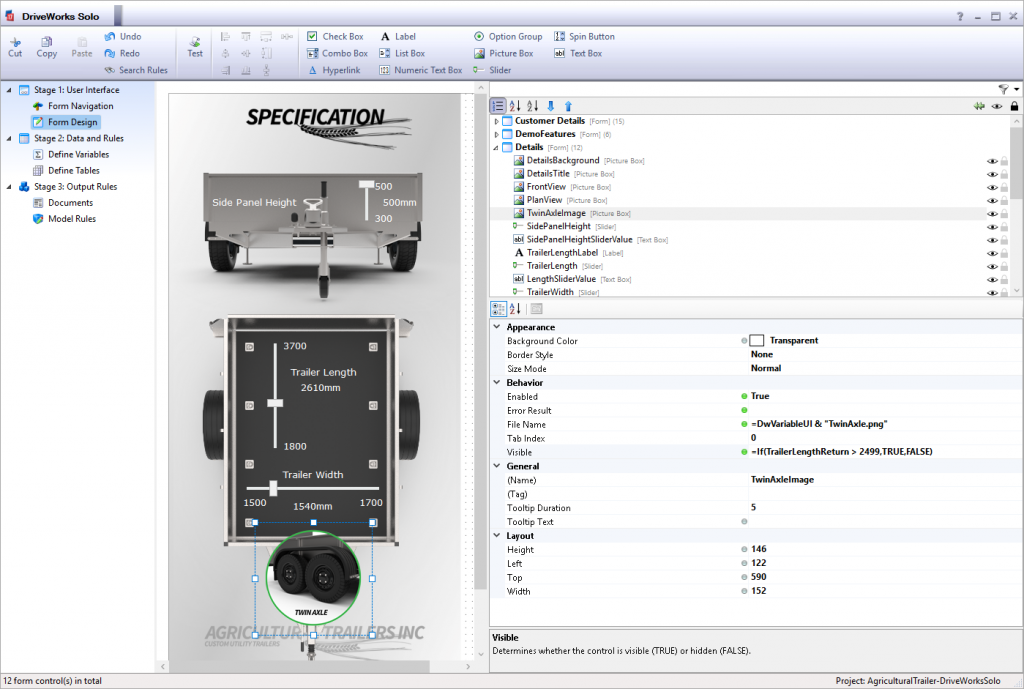Expand the Customer Details form node

click(x=496, y=121)
